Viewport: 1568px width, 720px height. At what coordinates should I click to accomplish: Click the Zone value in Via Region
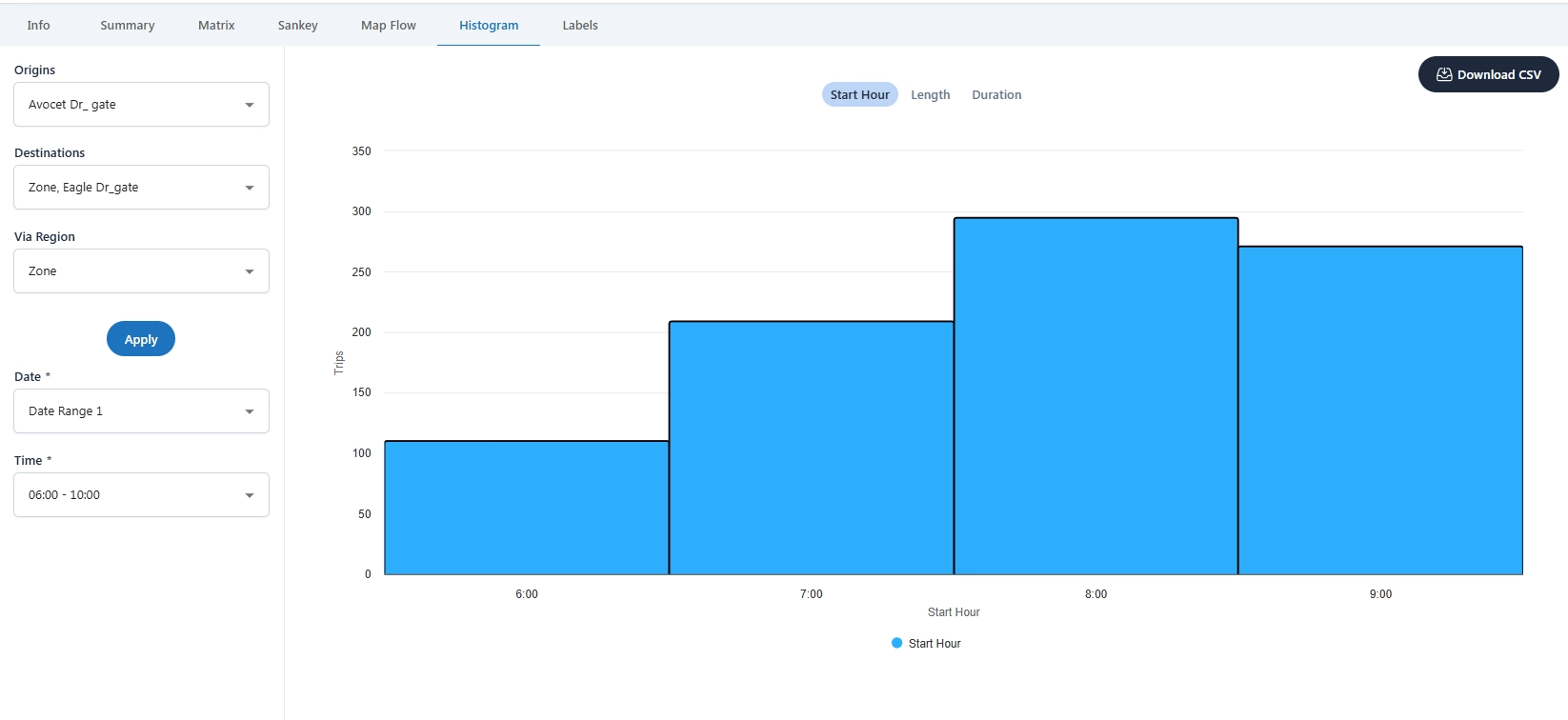[x=42, y=271]
